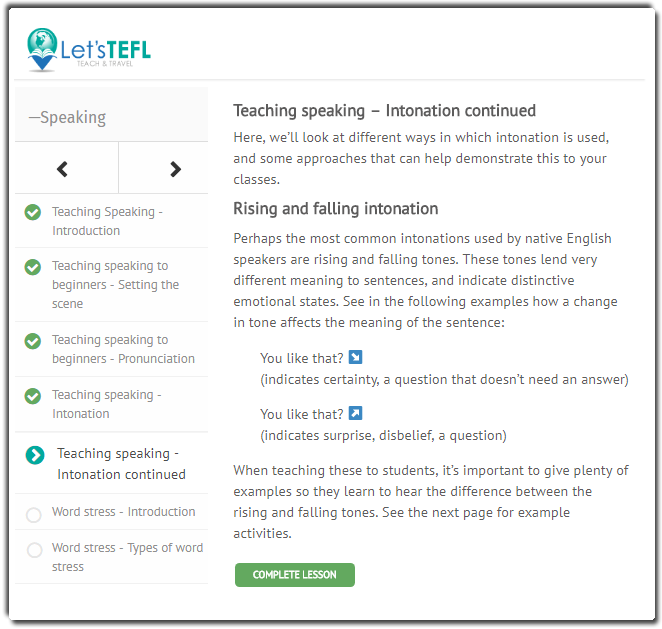Go to previous lesson with left arrow
Image resolution: width=662 pixels, height=629 pixels.
click(x=62, y=169)
